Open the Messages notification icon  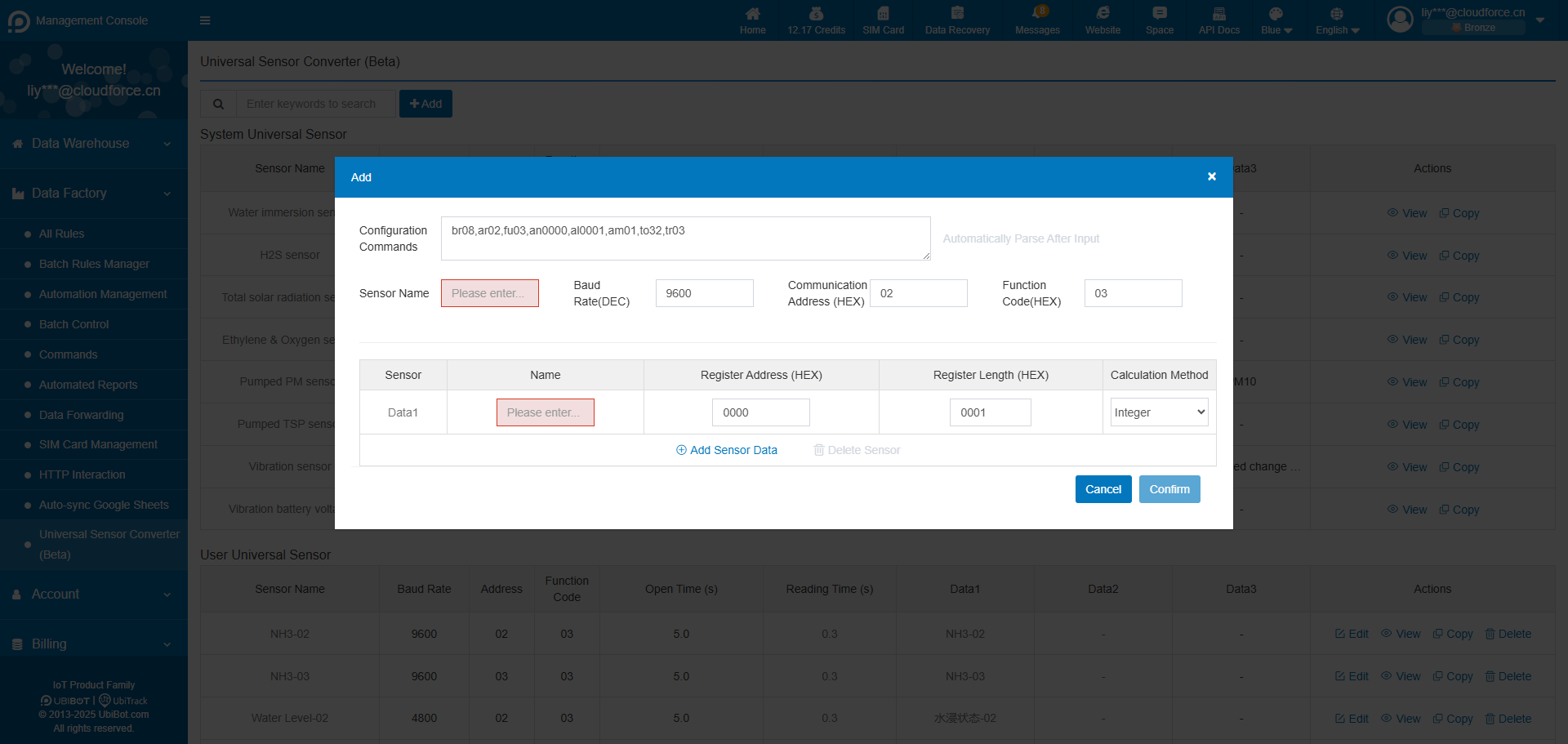click(x=1037, y=14)
